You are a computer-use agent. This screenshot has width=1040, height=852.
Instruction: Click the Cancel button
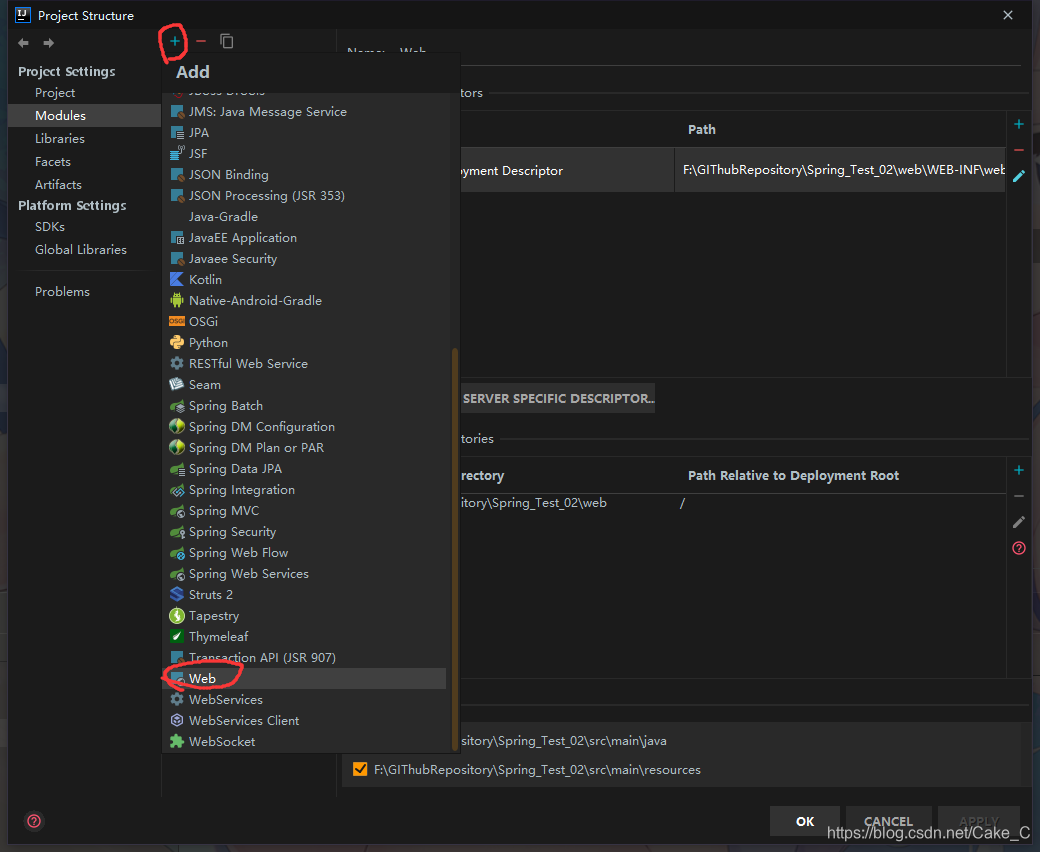pos(888,822)
